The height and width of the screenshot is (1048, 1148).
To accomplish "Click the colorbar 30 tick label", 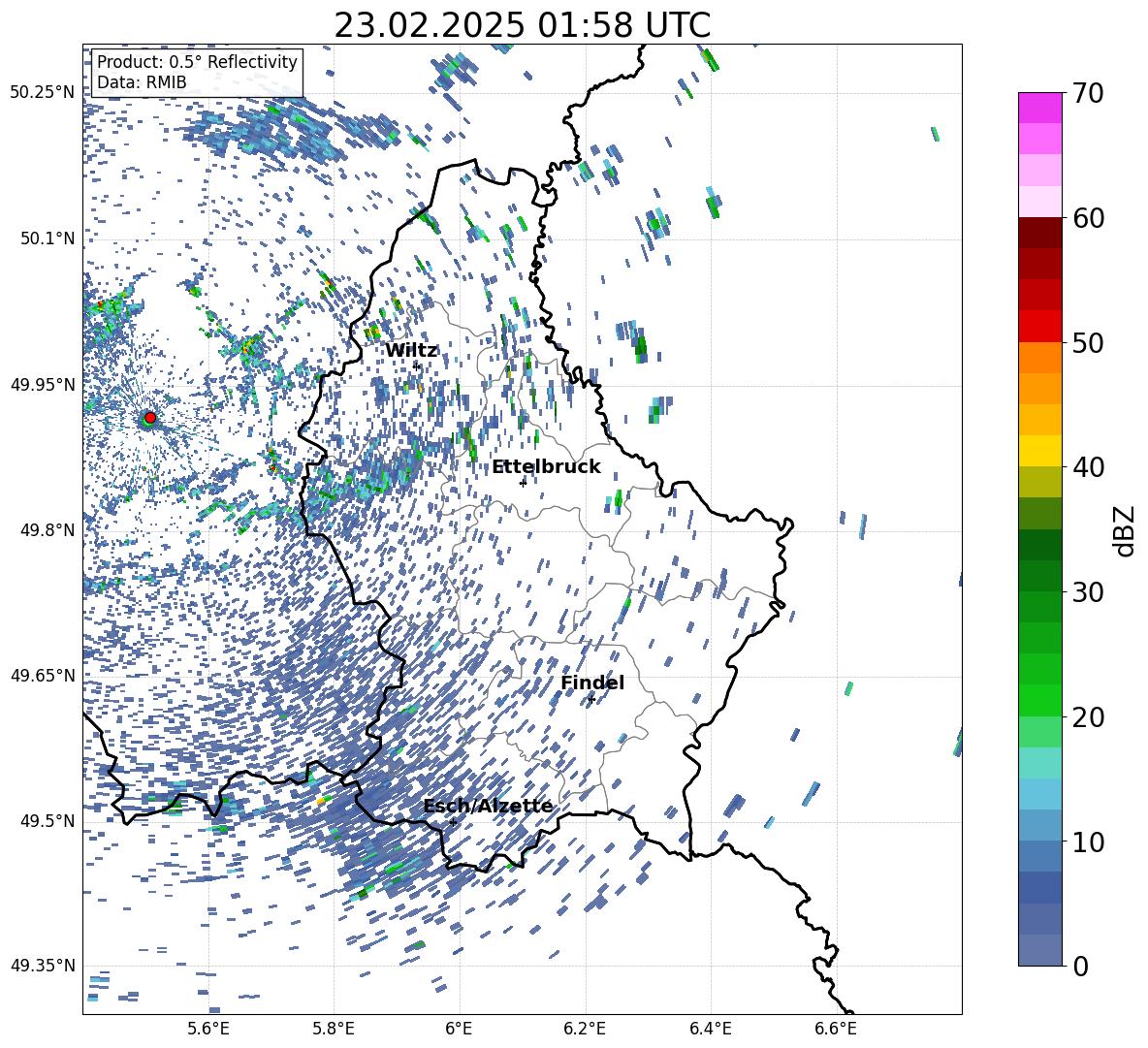I will pos(1088,592).
